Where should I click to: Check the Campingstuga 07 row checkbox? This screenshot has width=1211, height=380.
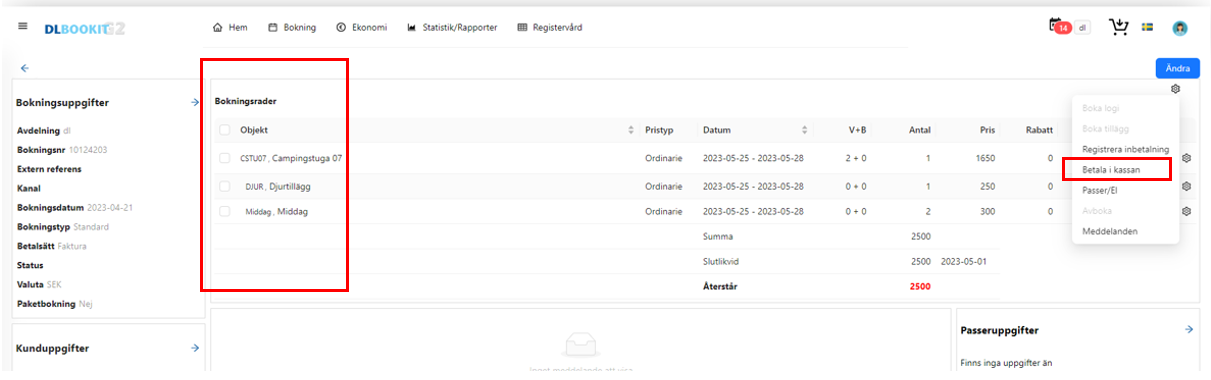point(224,158)
